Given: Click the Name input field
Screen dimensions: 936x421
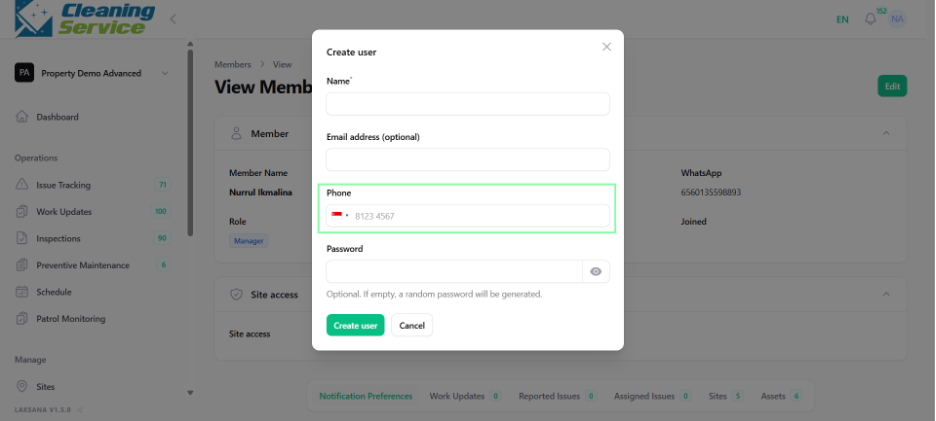Looking at the screenshot, I should (x=468, y=104).
